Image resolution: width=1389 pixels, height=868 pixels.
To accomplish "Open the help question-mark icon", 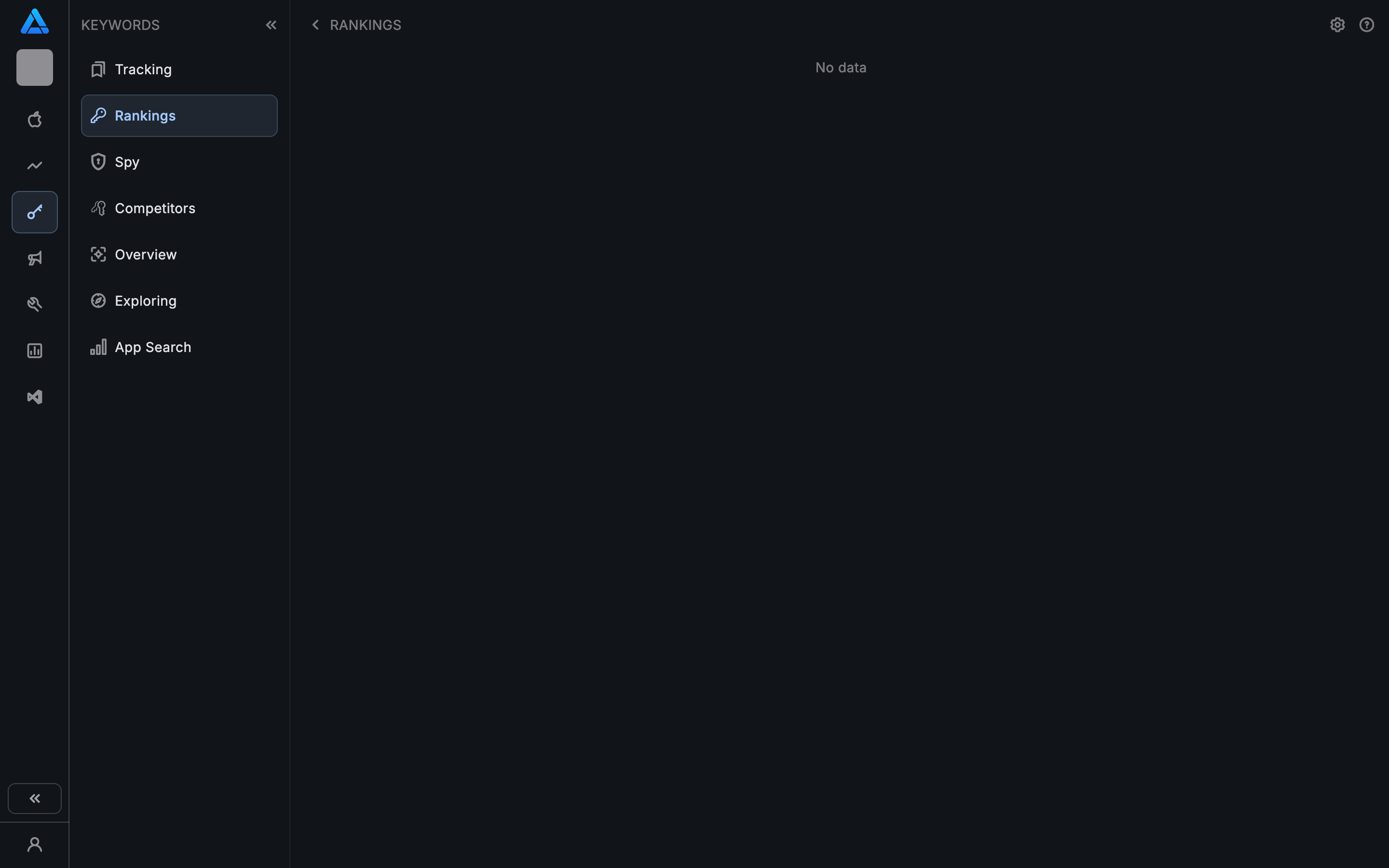I will (x=1367, y=25).
